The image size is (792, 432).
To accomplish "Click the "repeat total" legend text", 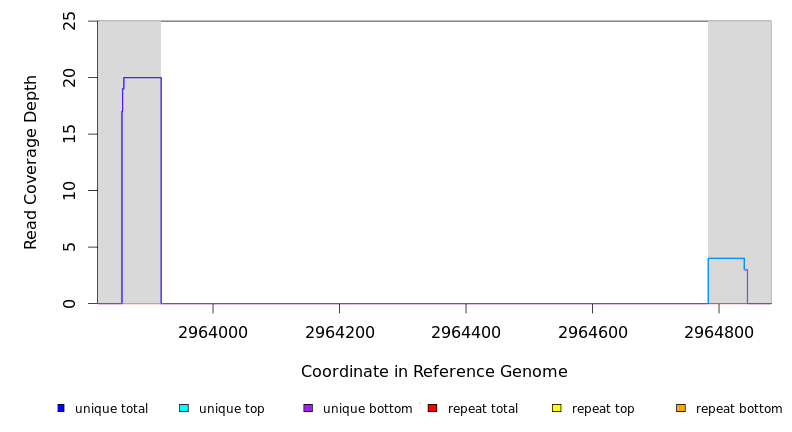I will tap(483, 409).
